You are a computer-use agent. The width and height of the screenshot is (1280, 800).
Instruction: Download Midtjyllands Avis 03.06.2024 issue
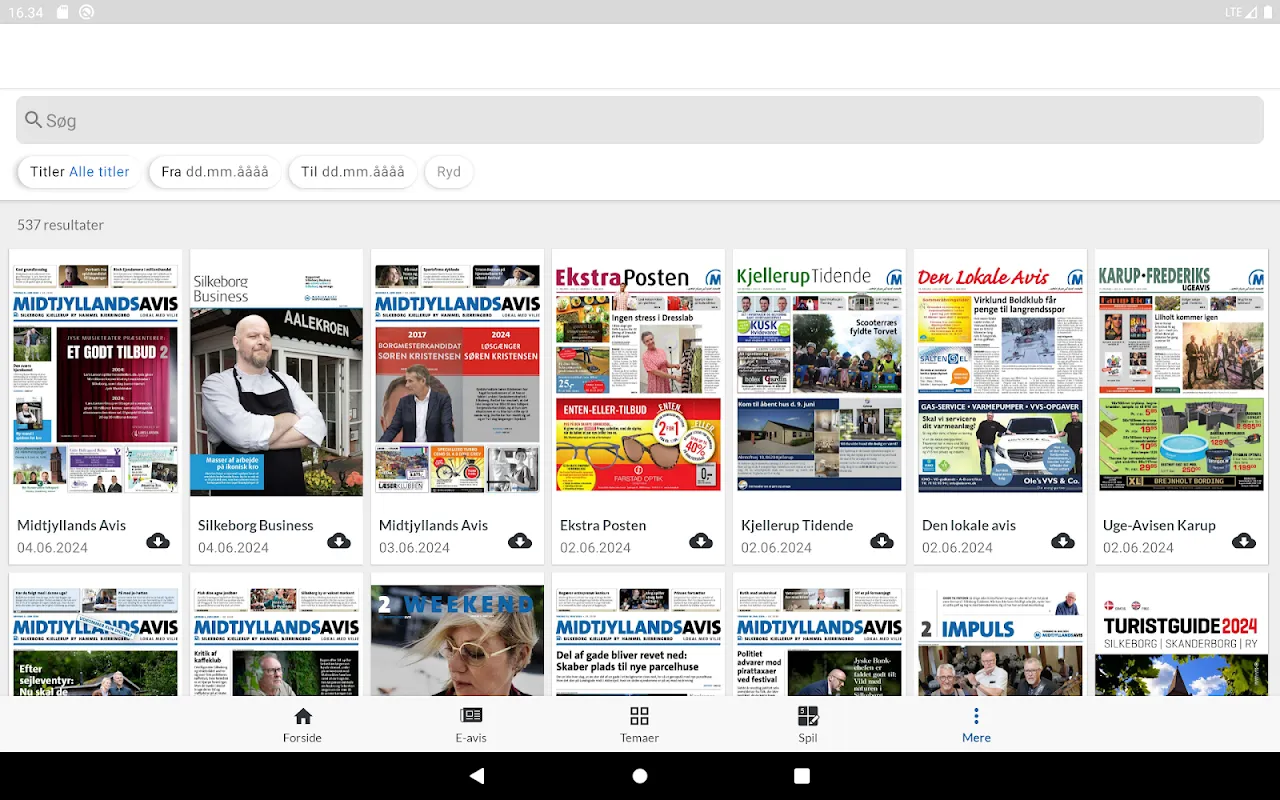[520, 541]
